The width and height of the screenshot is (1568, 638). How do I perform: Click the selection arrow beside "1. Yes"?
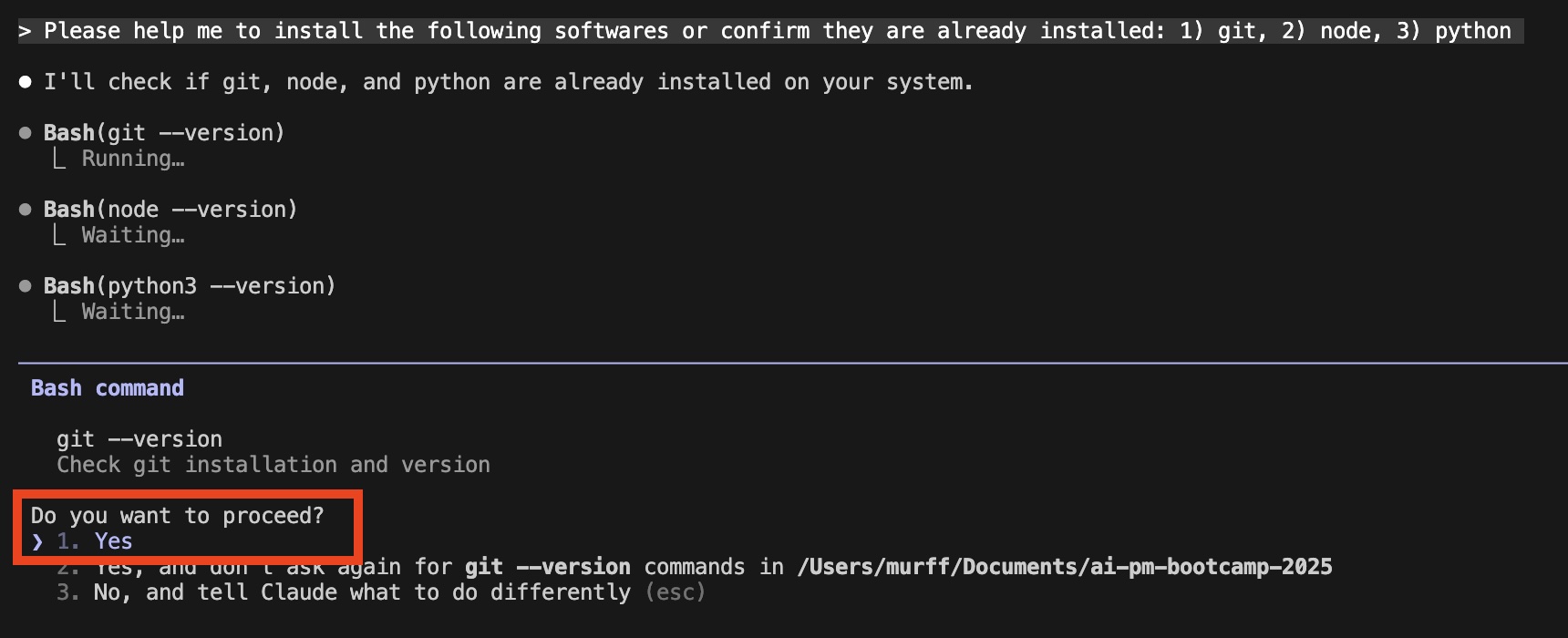(37, 541)
